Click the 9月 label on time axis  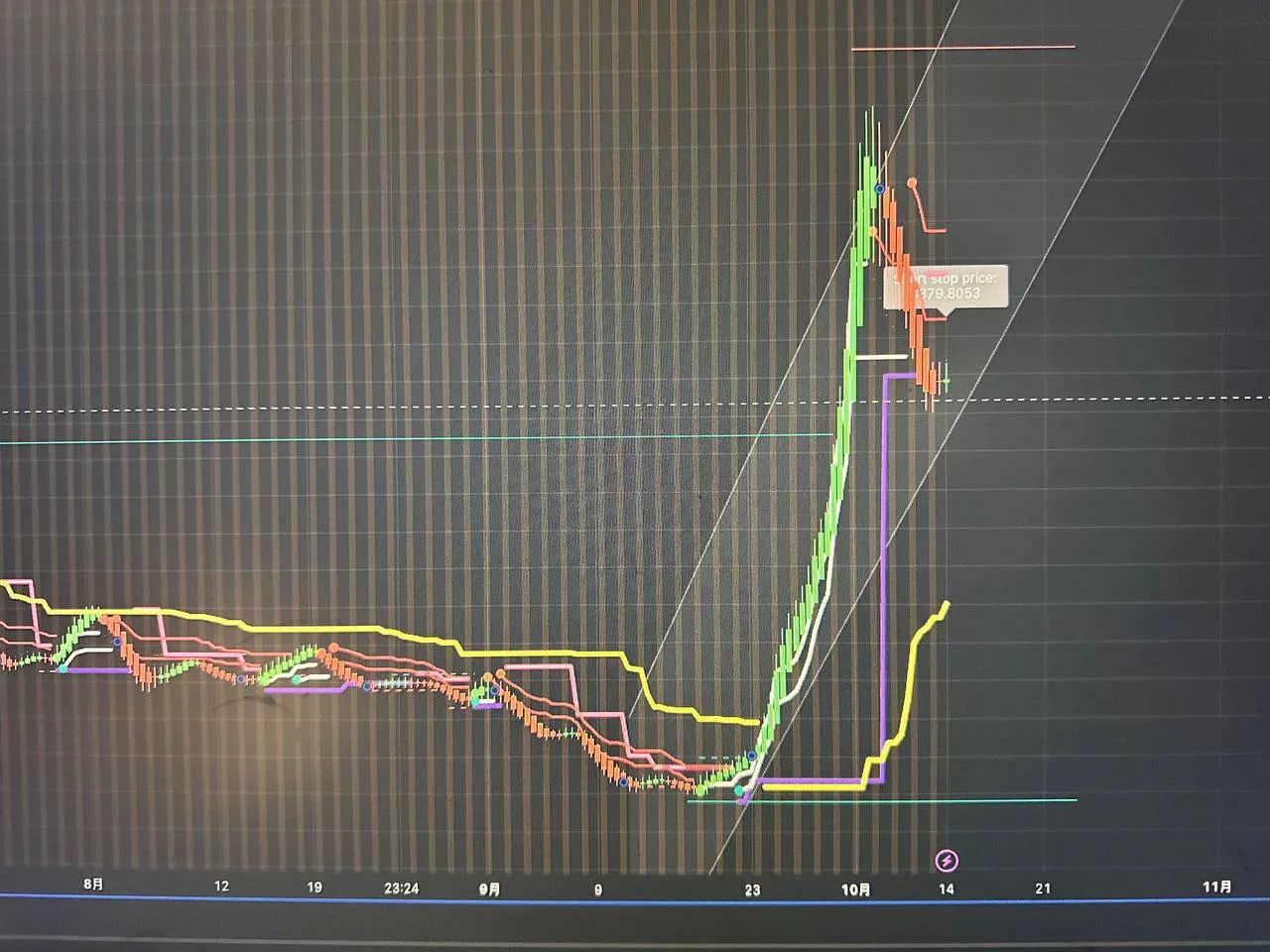coord(489,890)
